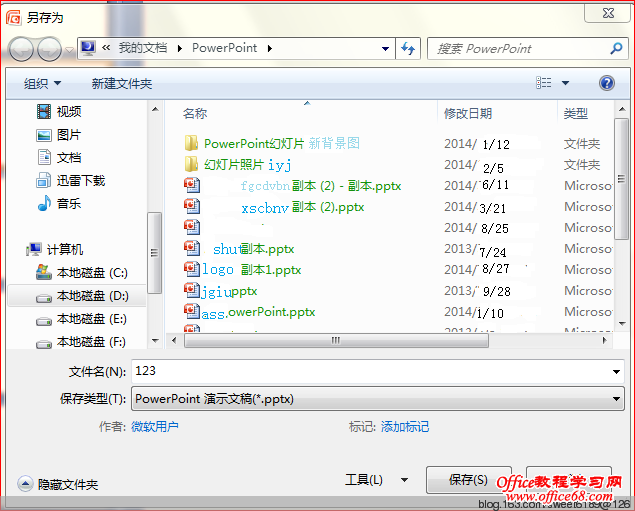Collapse folders via 隐藏文件夹 button
Screen dimensions: 635x511
pyautogui.click(x=58, y=484)
